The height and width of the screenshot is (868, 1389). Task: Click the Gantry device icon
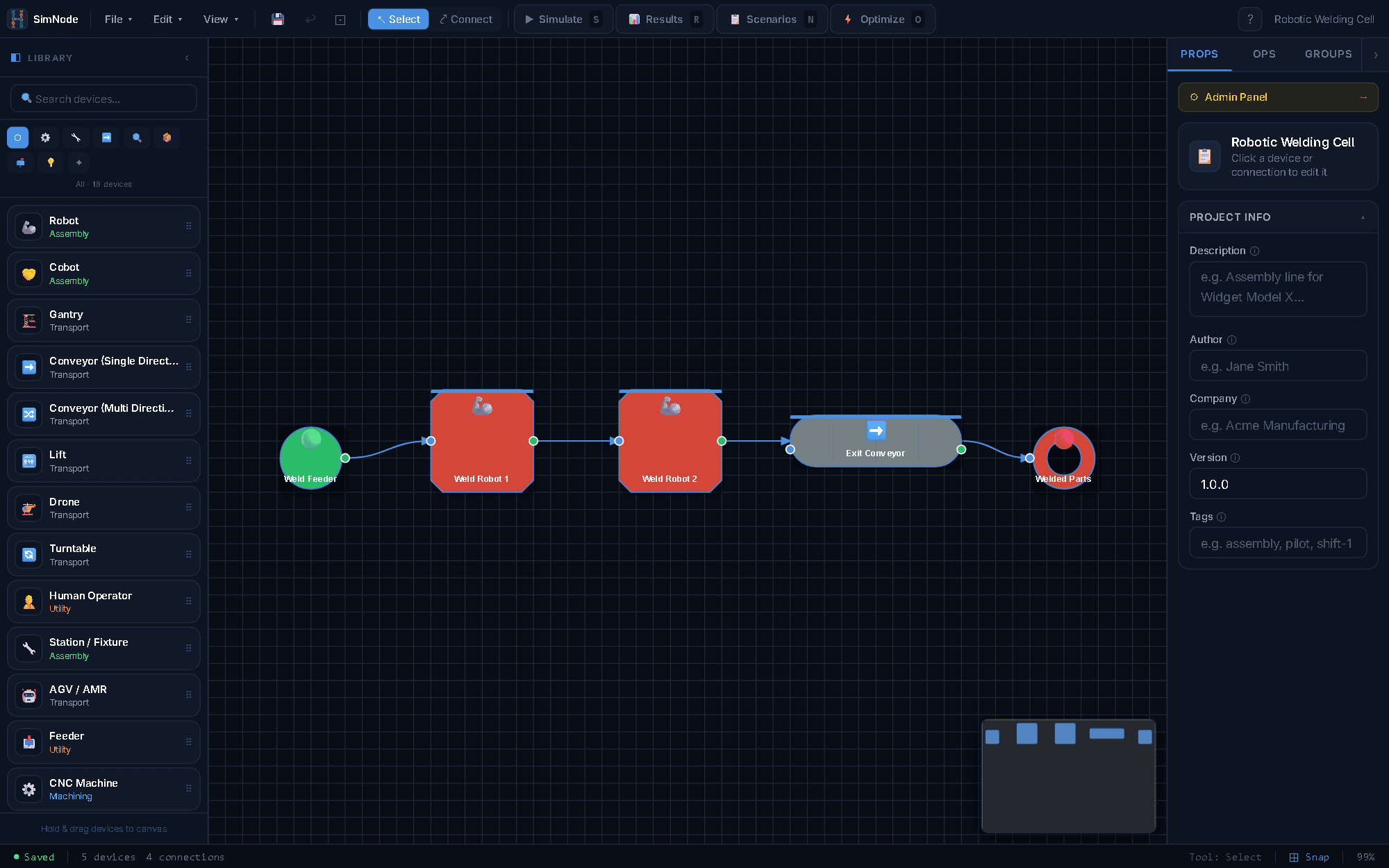click(29, 321)
